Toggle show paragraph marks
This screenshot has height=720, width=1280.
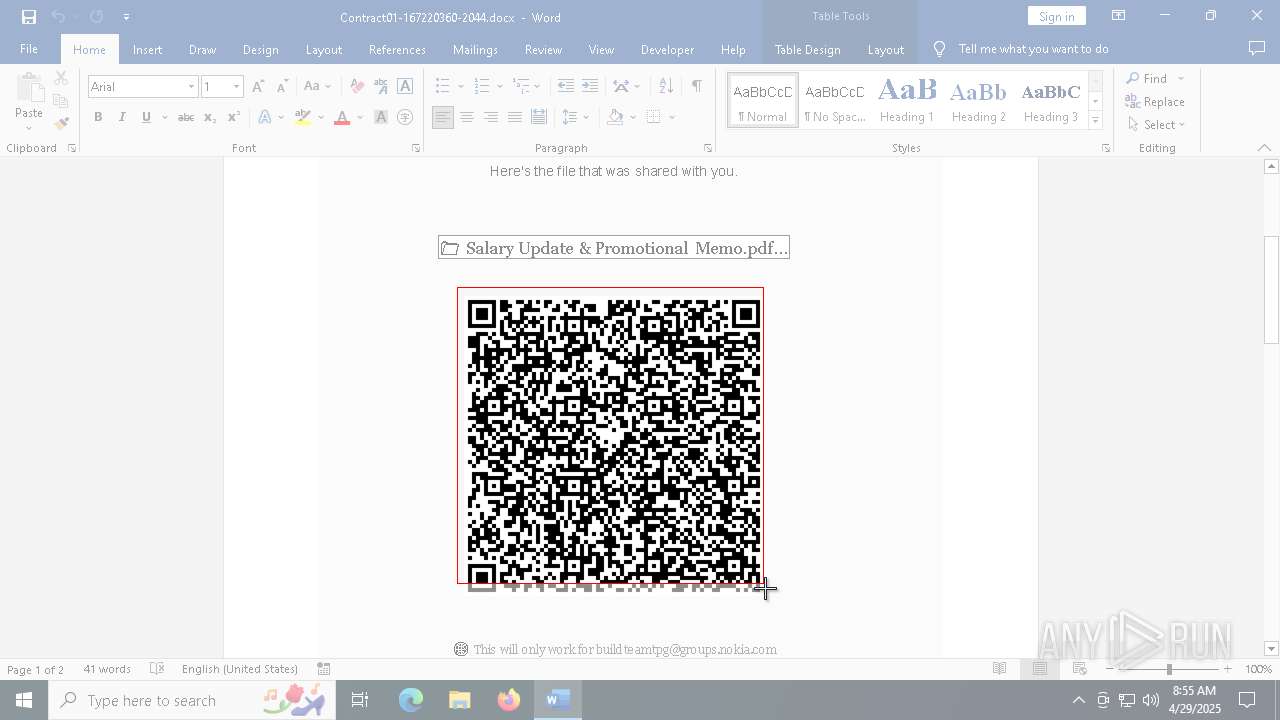click(696, 87)
